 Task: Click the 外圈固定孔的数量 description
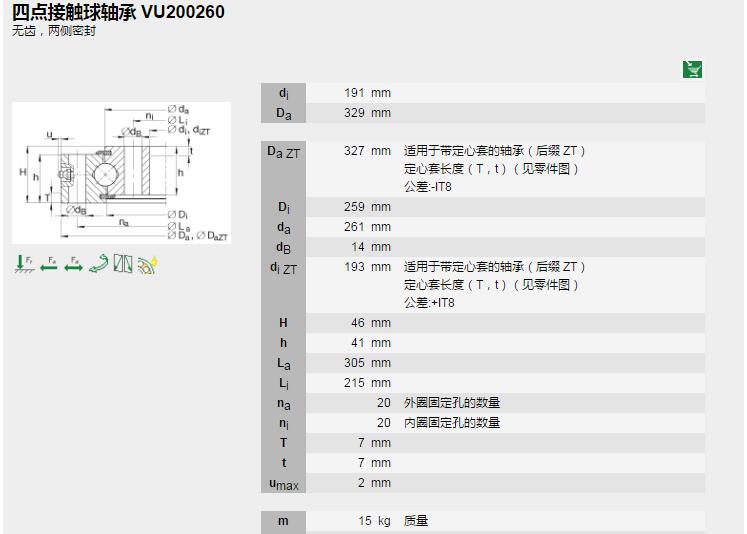[452, 403]
